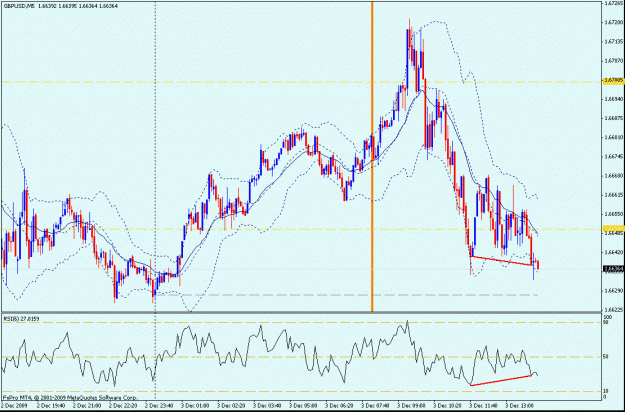Click the 3 Dec 07:40 time label
The image size is (625, 412).
pos(376,406)
